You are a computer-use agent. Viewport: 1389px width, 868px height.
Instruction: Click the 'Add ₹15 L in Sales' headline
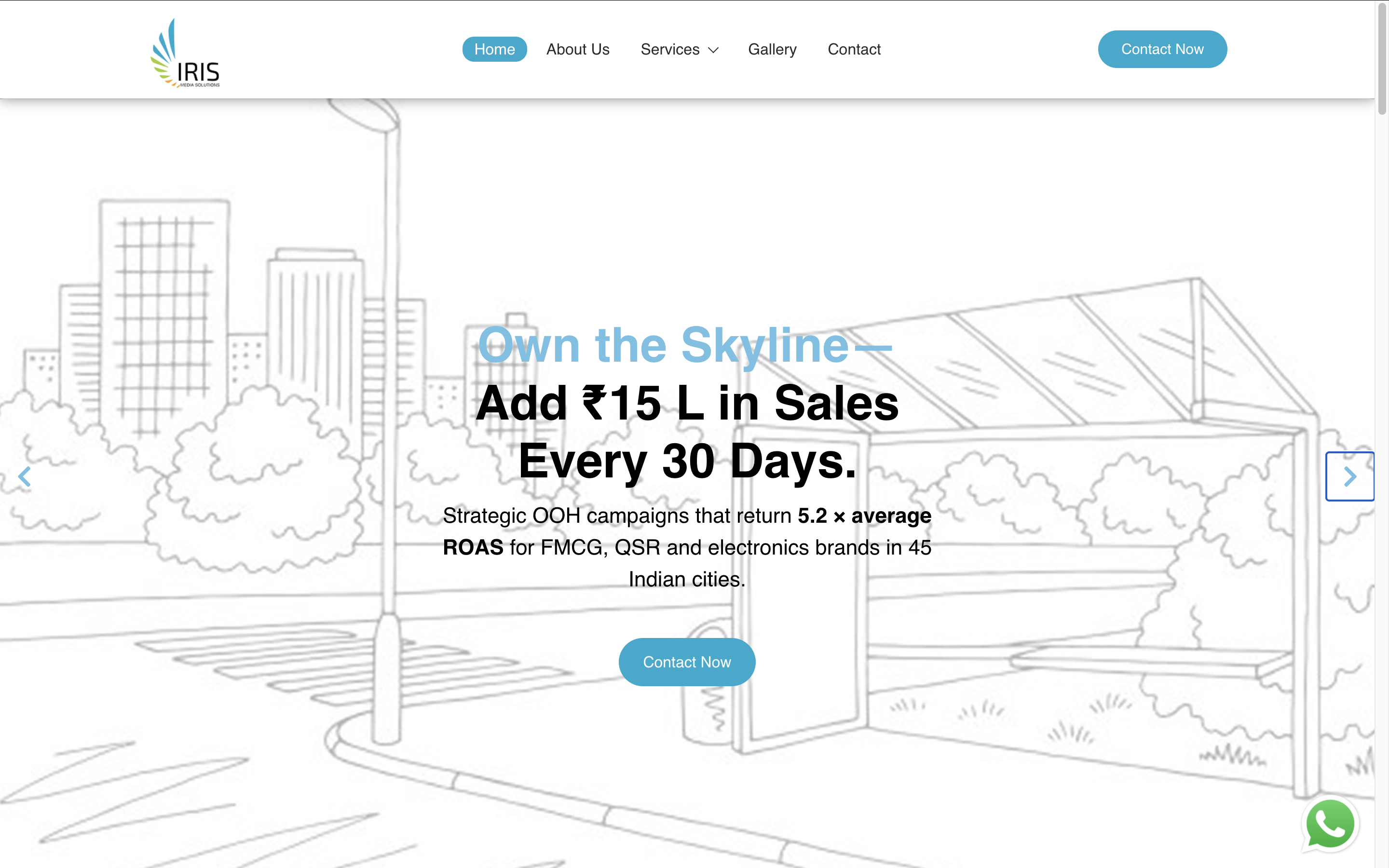tap(686, 403)
